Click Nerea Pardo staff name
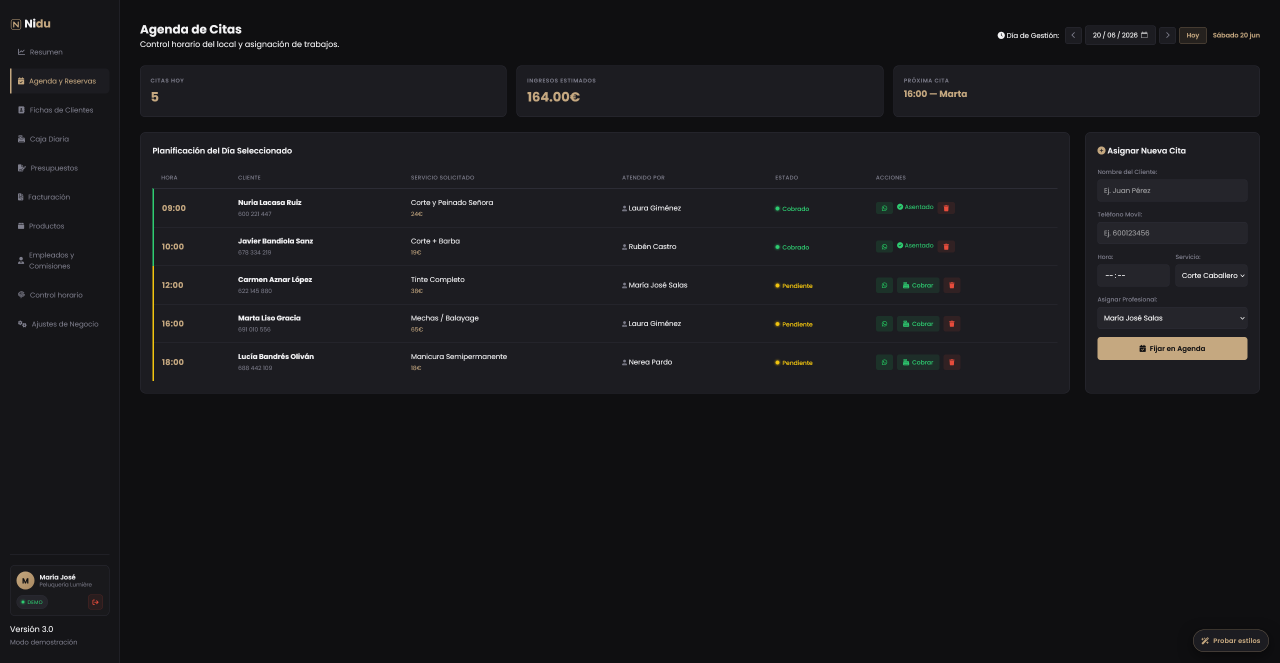1280x663 pixels. 647,362
